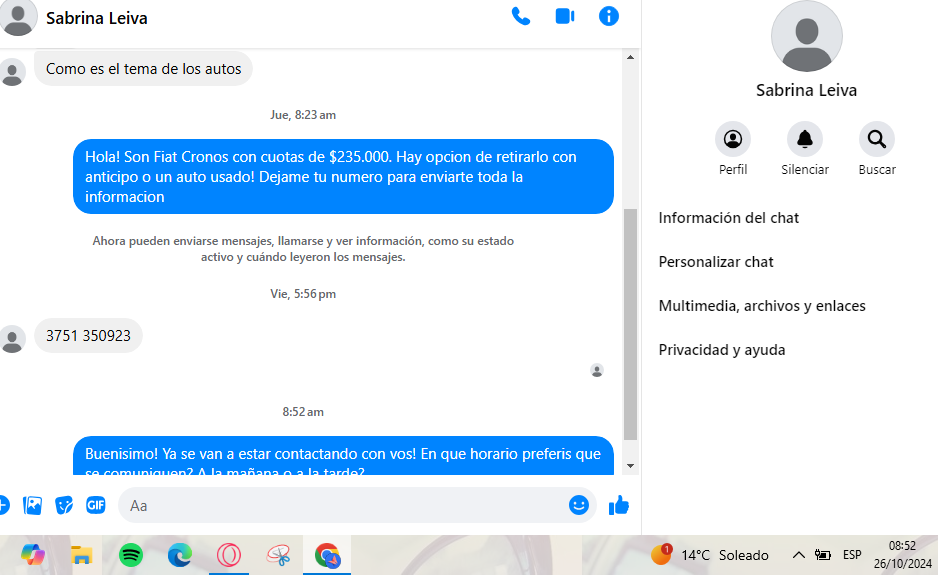Open the plus actions menu in composer

coord(3,506)
